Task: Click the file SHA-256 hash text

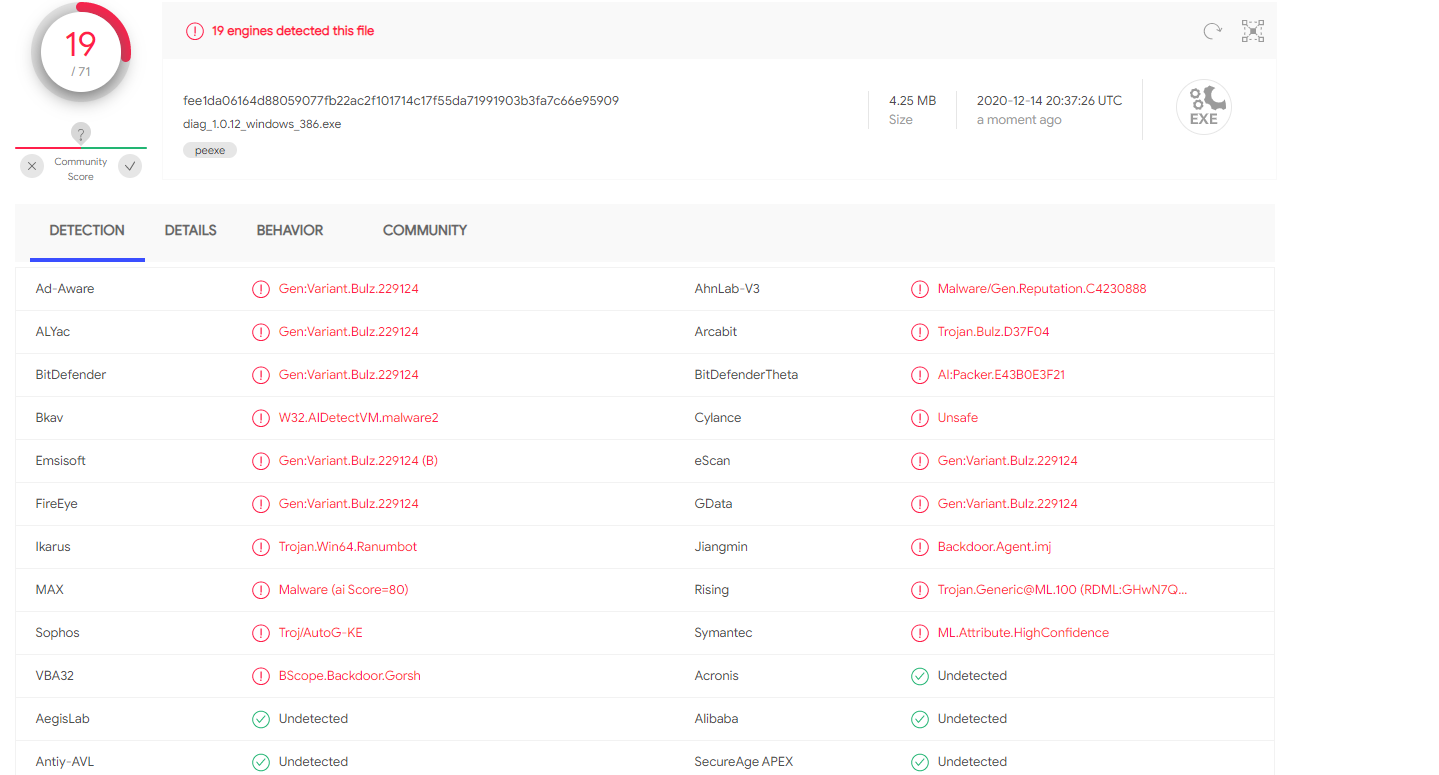Action: [x=401, y=101]
